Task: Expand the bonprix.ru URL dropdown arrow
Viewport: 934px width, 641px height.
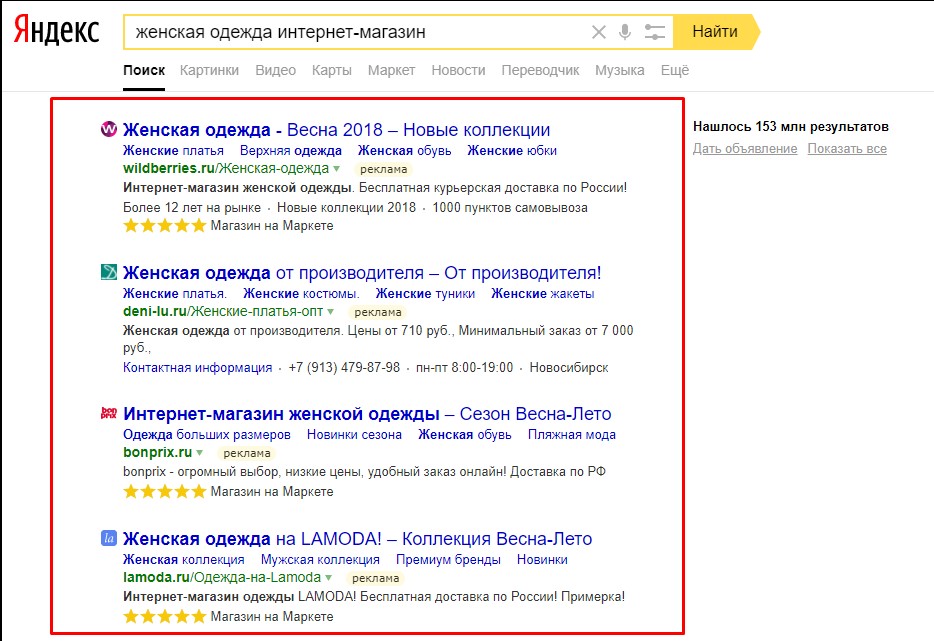Action: tap(200, 453)
